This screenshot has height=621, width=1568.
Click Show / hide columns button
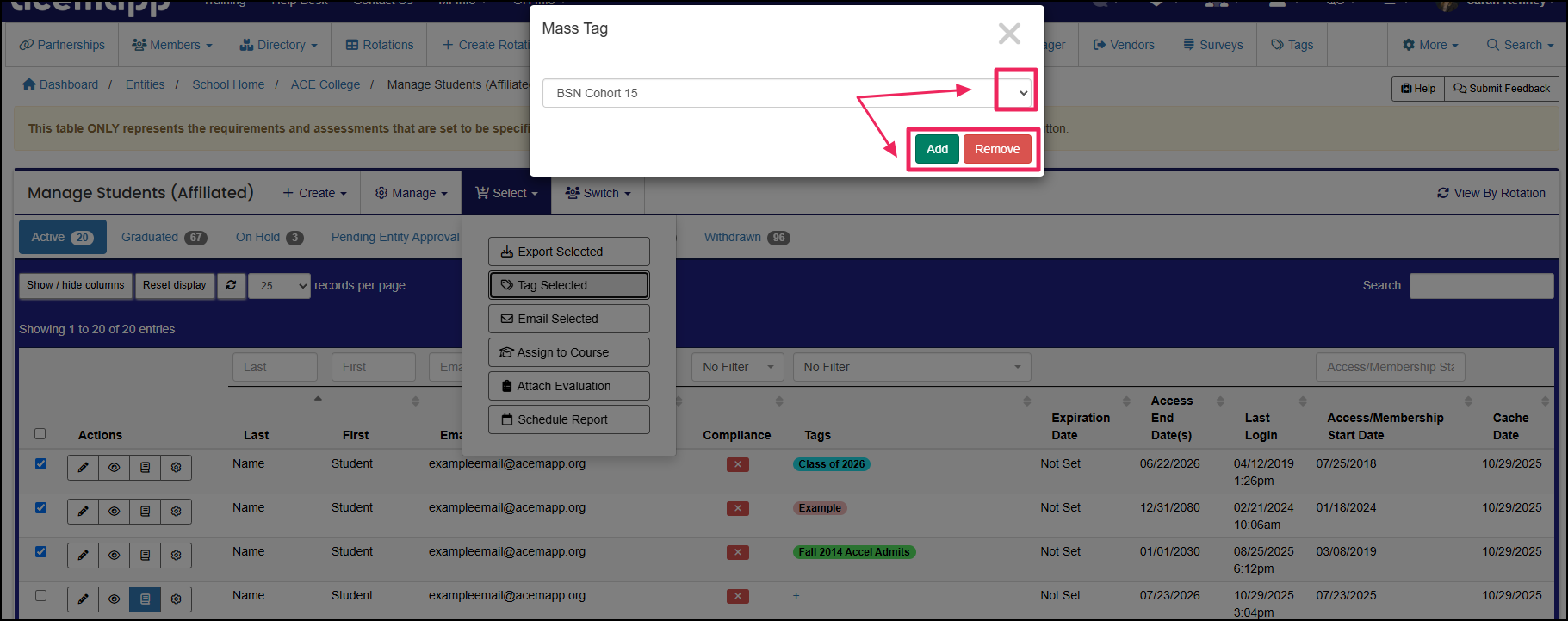tap(76, 285)
